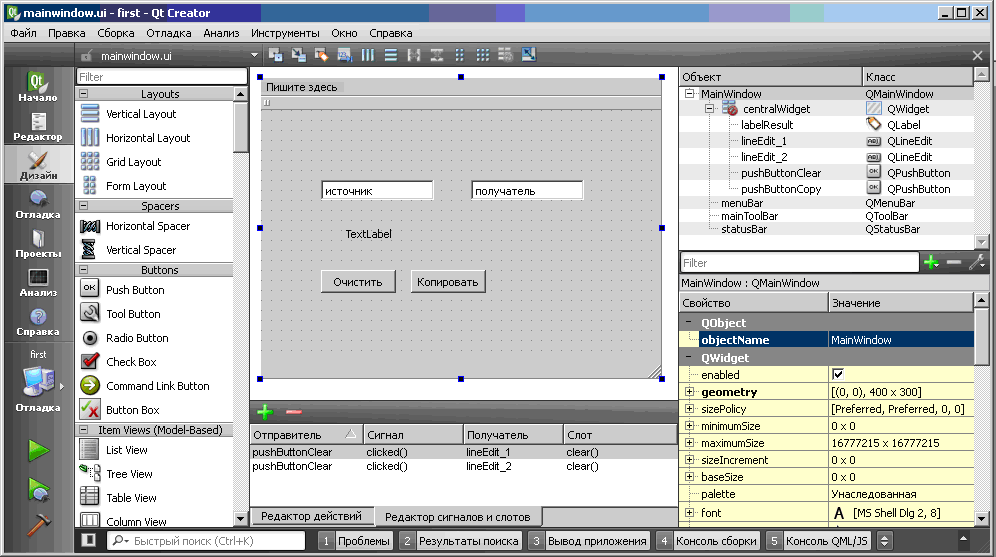Expand the geometry property
The height and width of the screenshot is (557, 996).
(x=690, y=392)
